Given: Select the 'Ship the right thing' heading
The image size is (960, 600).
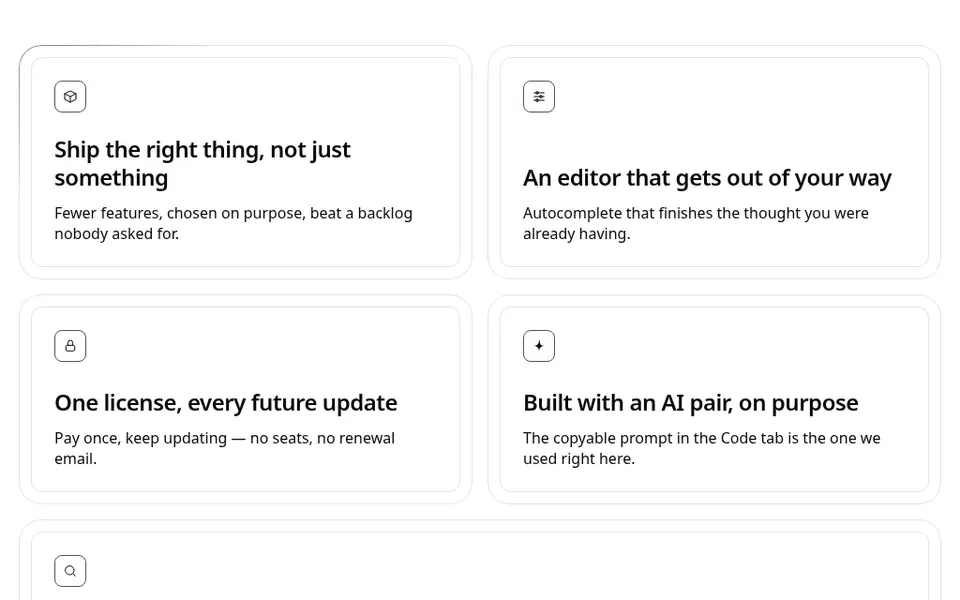Looking at the screenshot, I should 203,163.
